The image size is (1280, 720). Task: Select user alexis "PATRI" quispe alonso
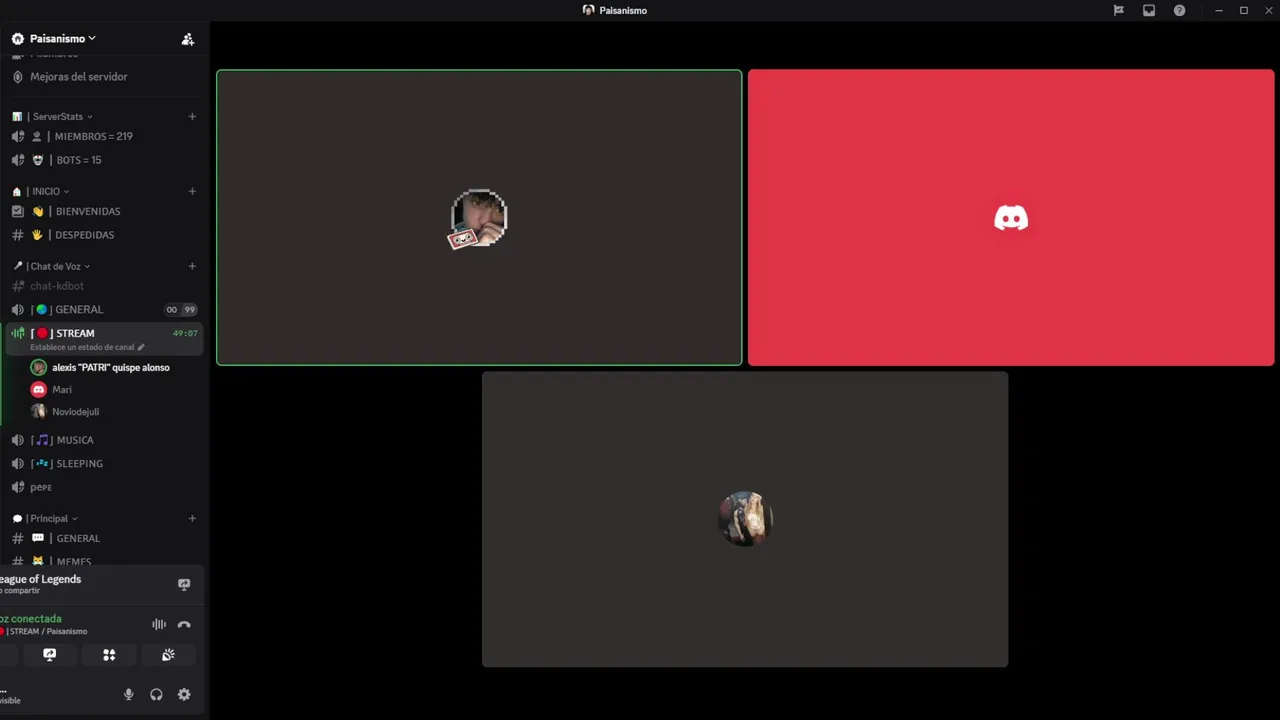(x=110, y=368)
